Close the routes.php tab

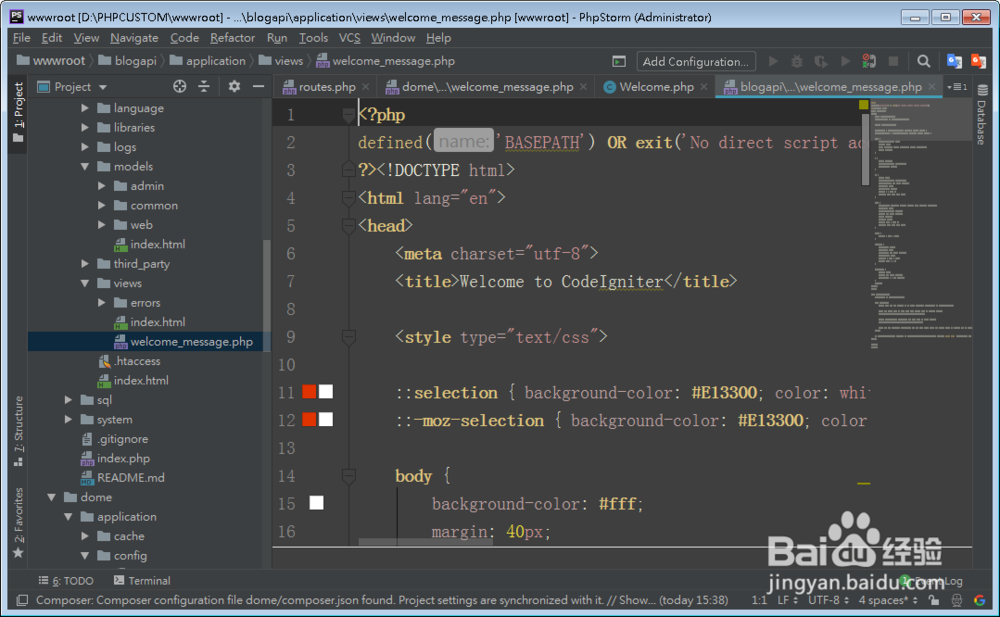[x=365, y=87]
